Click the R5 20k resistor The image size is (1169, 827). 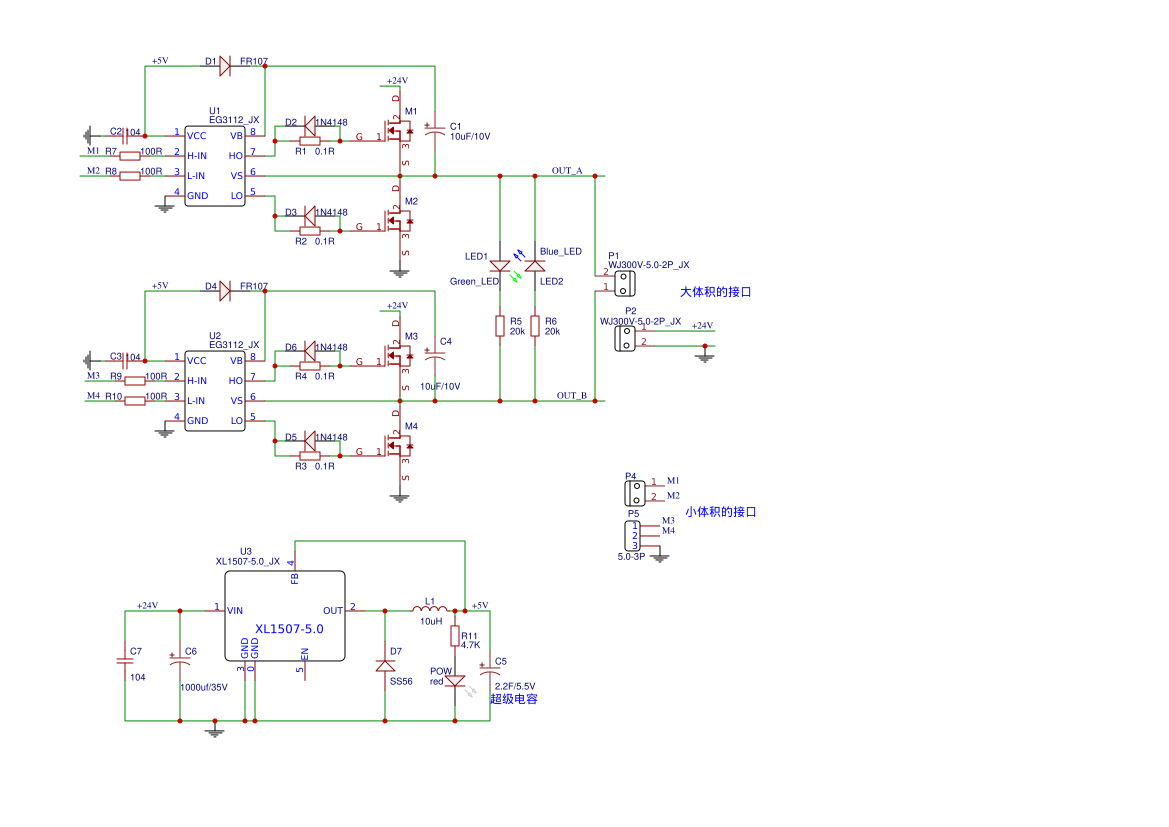click(x=499, y=326)
